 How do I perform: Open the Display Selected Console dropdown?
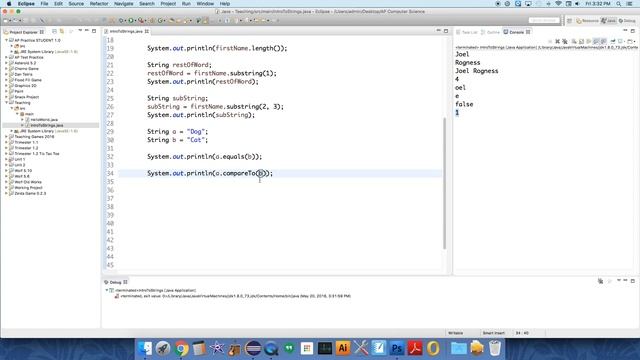624,41
